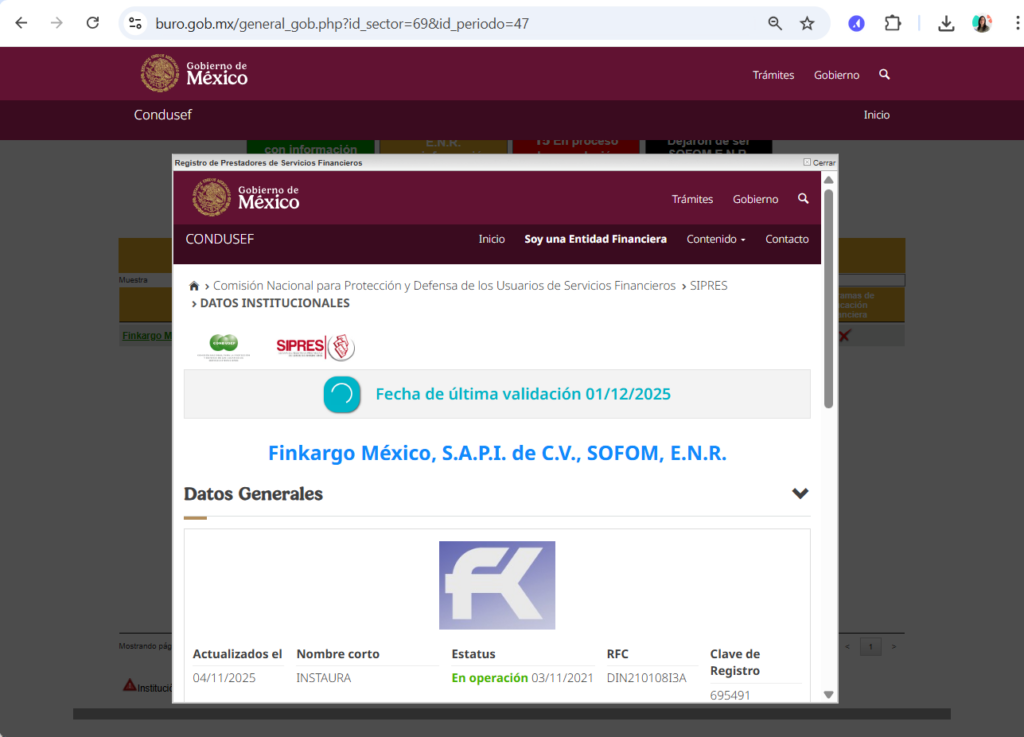The height and width of the screenshot is (737, 1024).
Task: Click the home icon in the breadcrumb
Action: coord(194,286)
